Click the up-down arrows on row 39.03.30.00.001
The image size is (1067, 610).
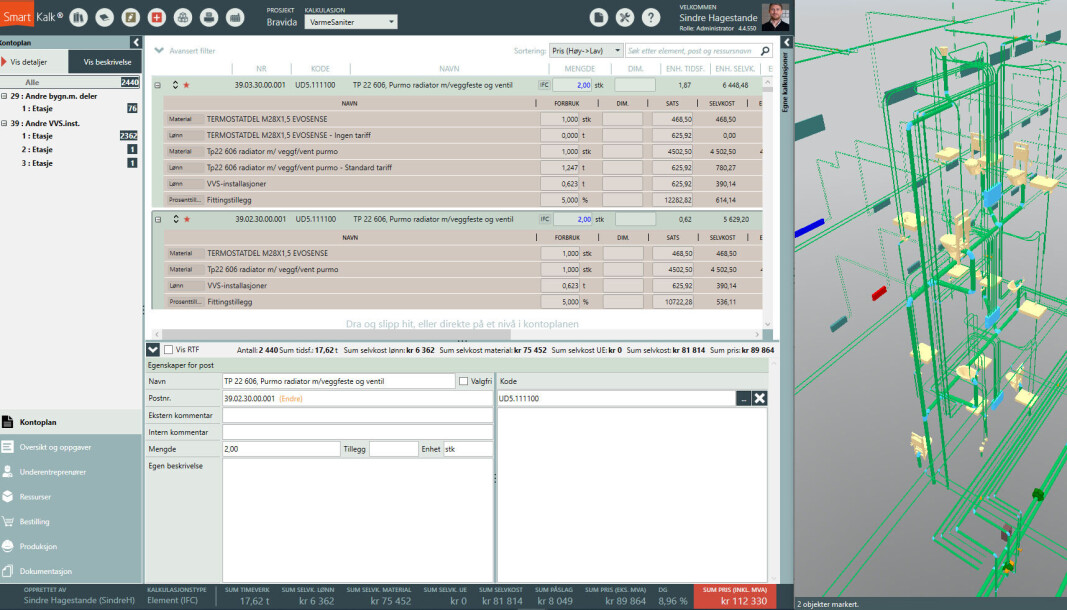pyautogui.click(x=175, y=85)
